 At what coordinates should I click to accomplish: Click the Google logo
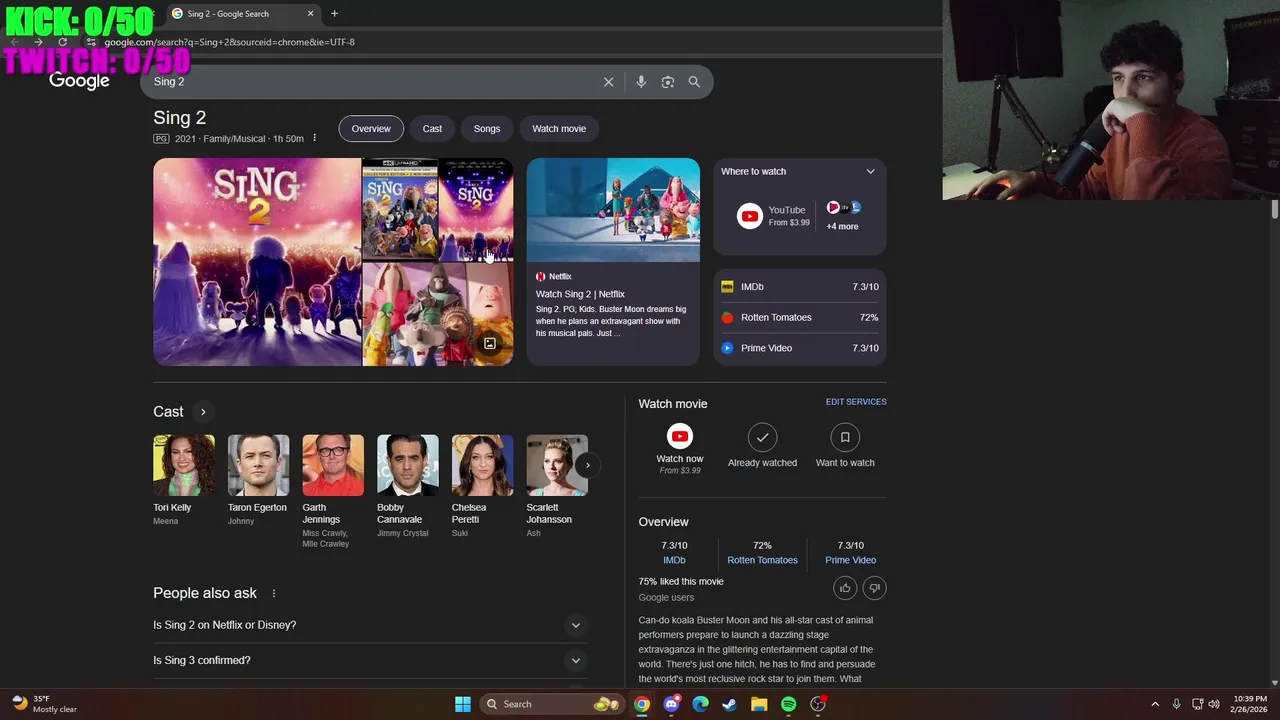[x=79, y=81]
